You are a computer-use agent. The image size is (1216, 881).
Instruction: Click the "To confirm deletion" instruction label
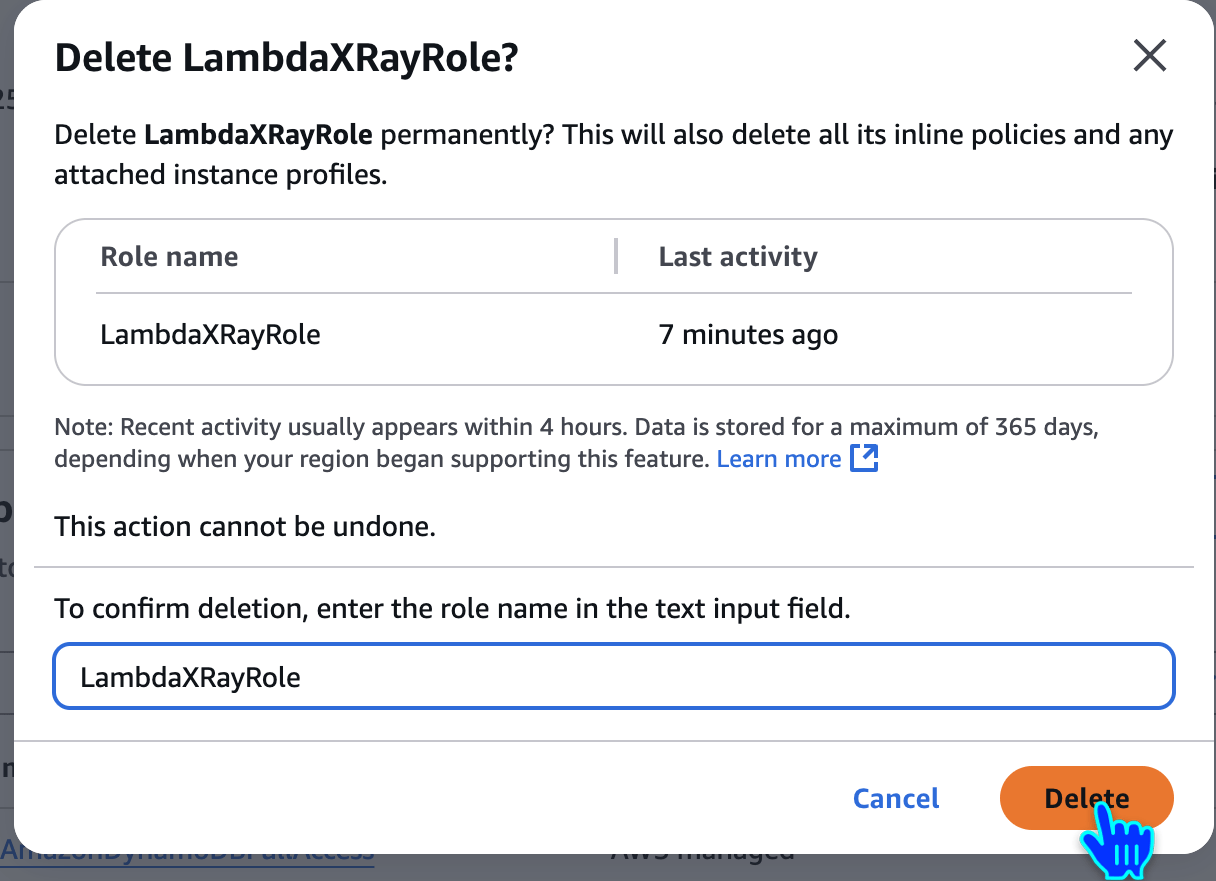click(x=452, y=608)
